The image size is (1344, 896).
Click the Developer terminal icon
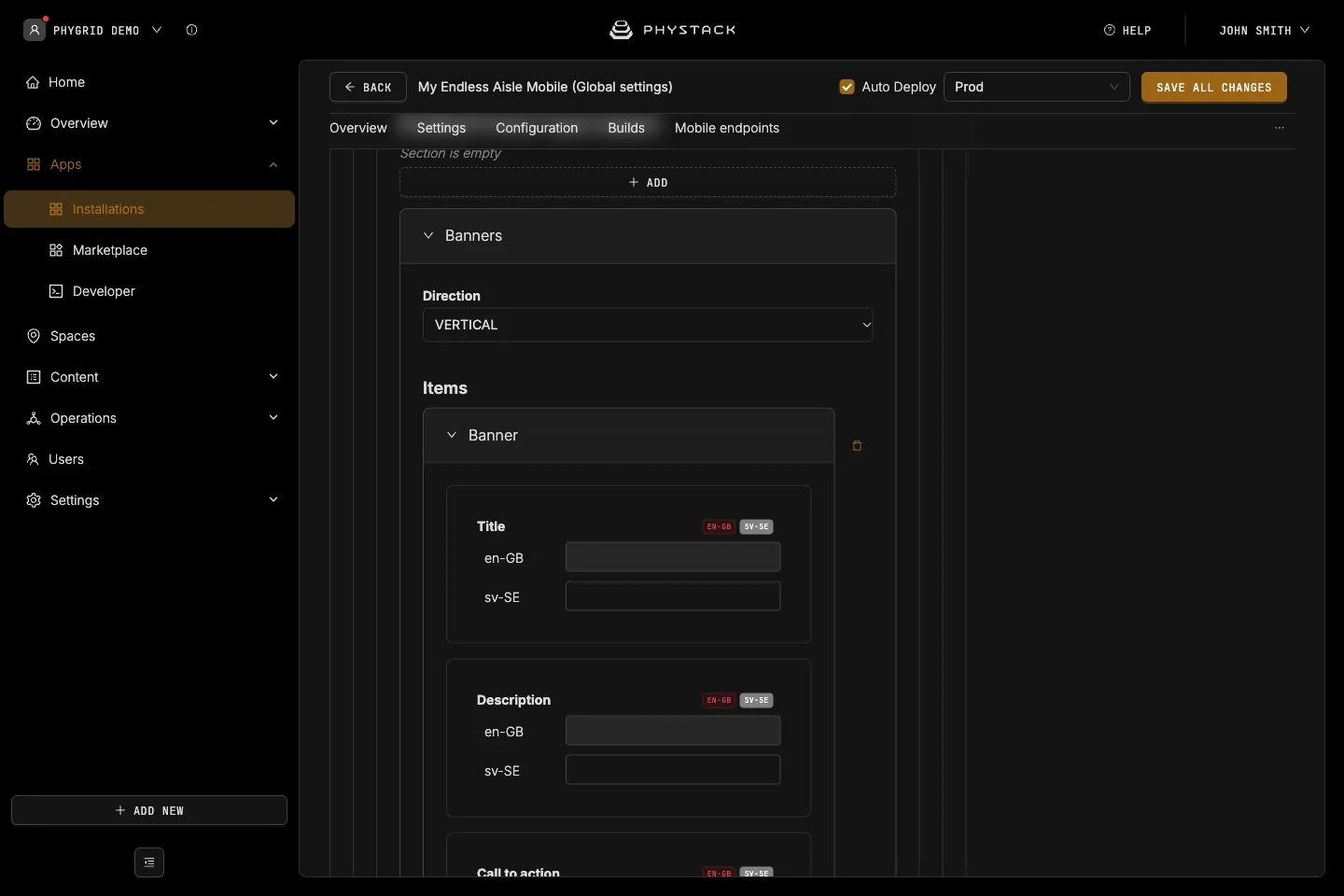(56, 291)
